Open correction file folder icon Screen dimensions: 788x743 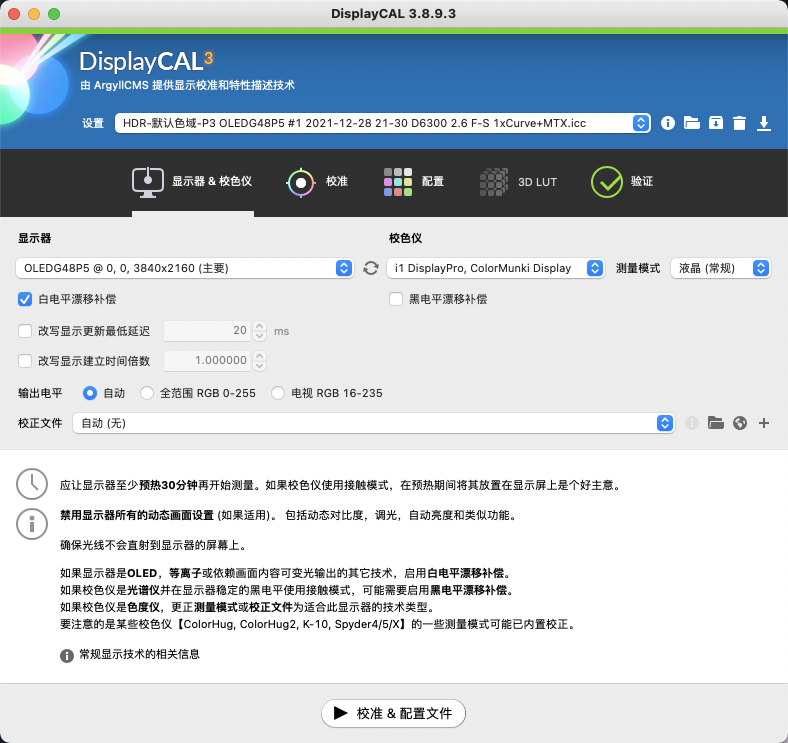coord(716,423)
